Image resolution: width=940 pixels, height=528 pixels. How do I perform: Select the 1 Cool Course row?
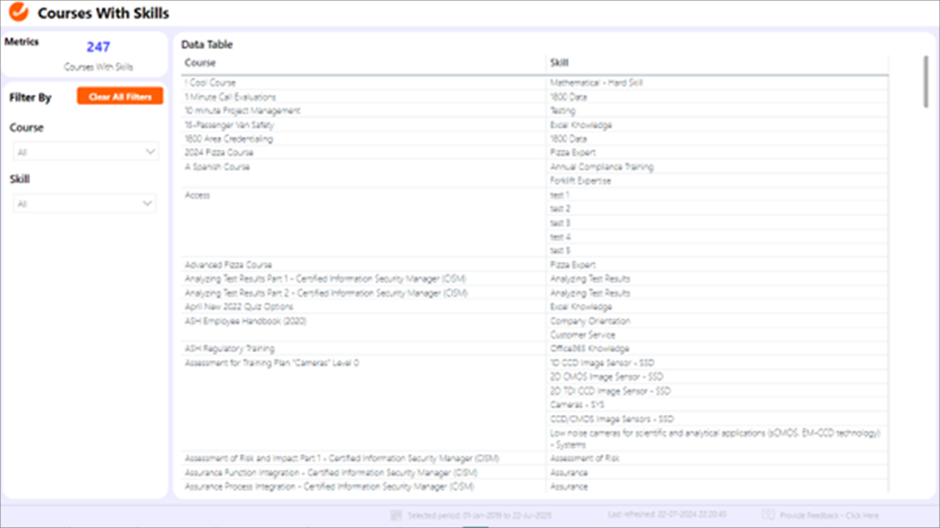211,83
